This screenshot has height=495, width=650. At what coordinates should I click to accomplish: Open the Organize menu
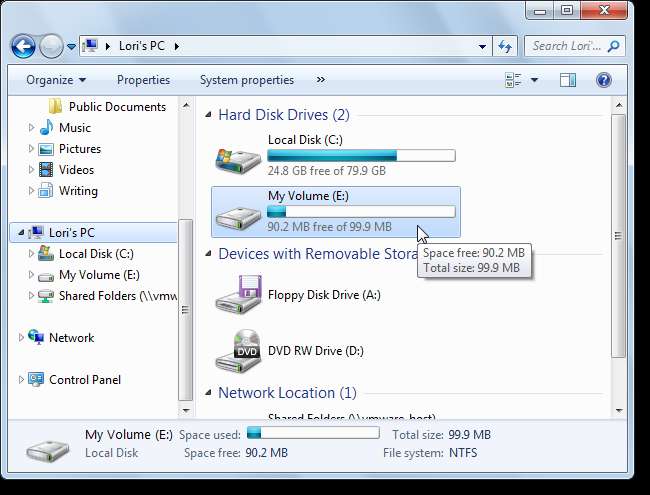(56, 80)
